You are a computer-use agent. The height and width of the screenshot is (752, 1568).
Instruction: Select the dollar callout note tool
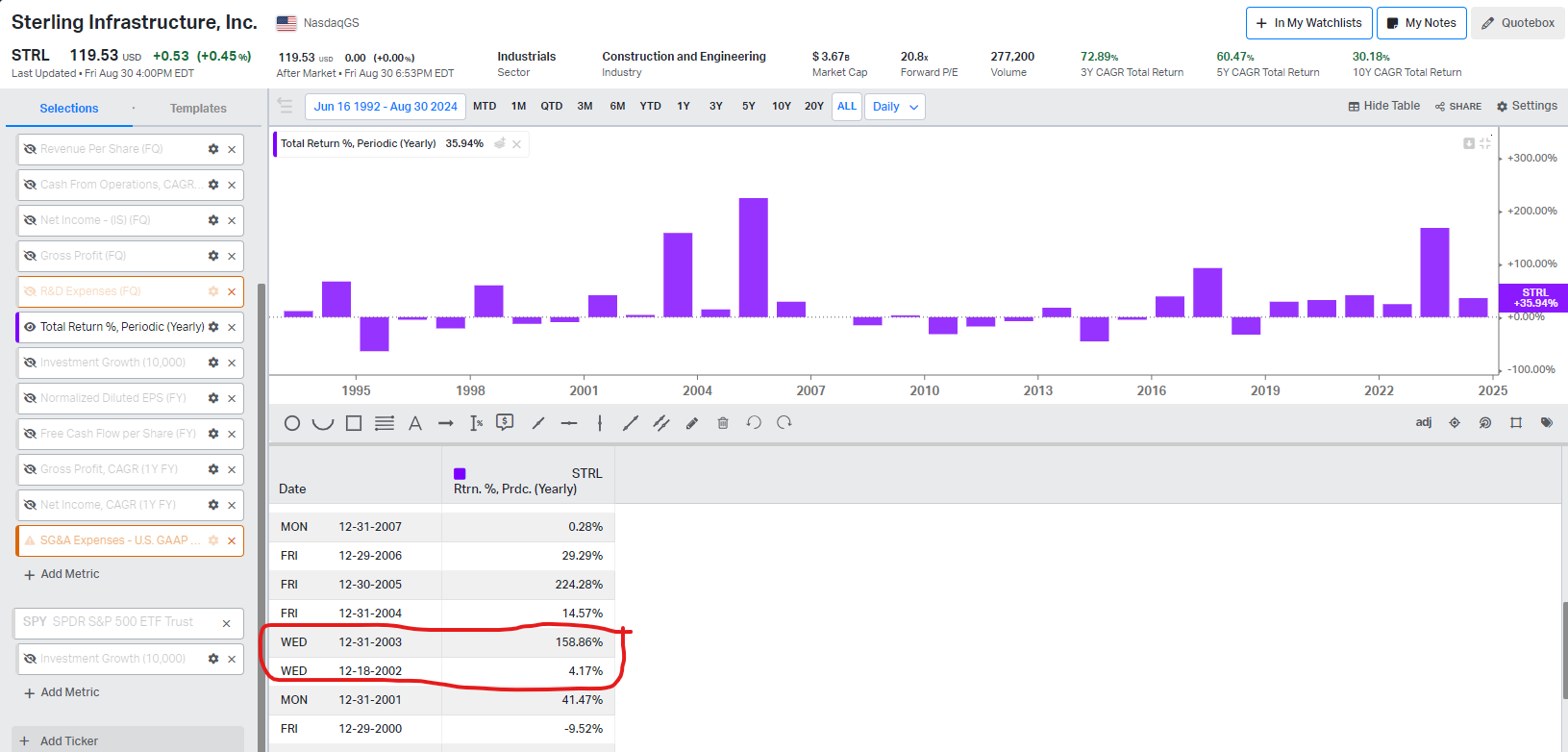click(x=505, y=422)
